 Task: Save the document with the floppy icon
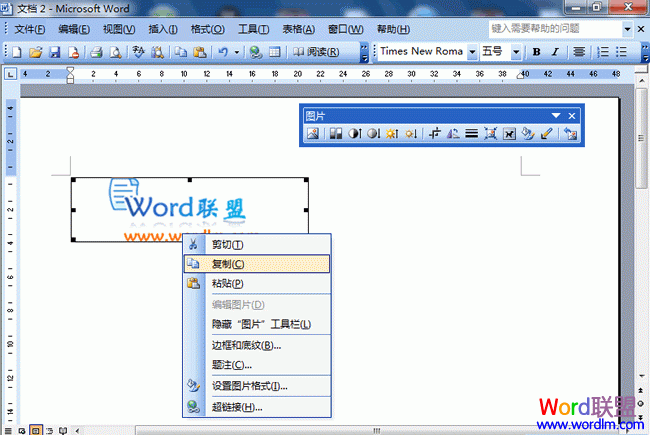pos(55,52)
